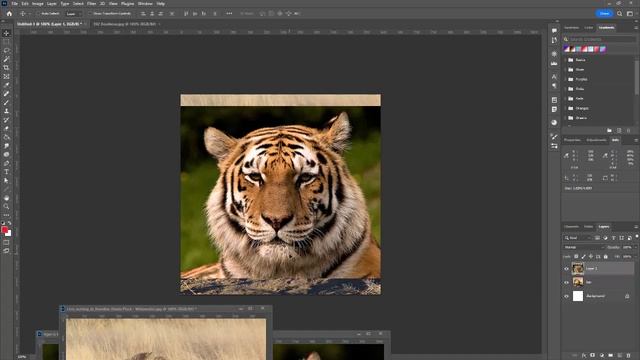The image size is (640, 360).
Task: Toggle lock all padlock icon
Action: pyautogui.click(x=606, y=257)
